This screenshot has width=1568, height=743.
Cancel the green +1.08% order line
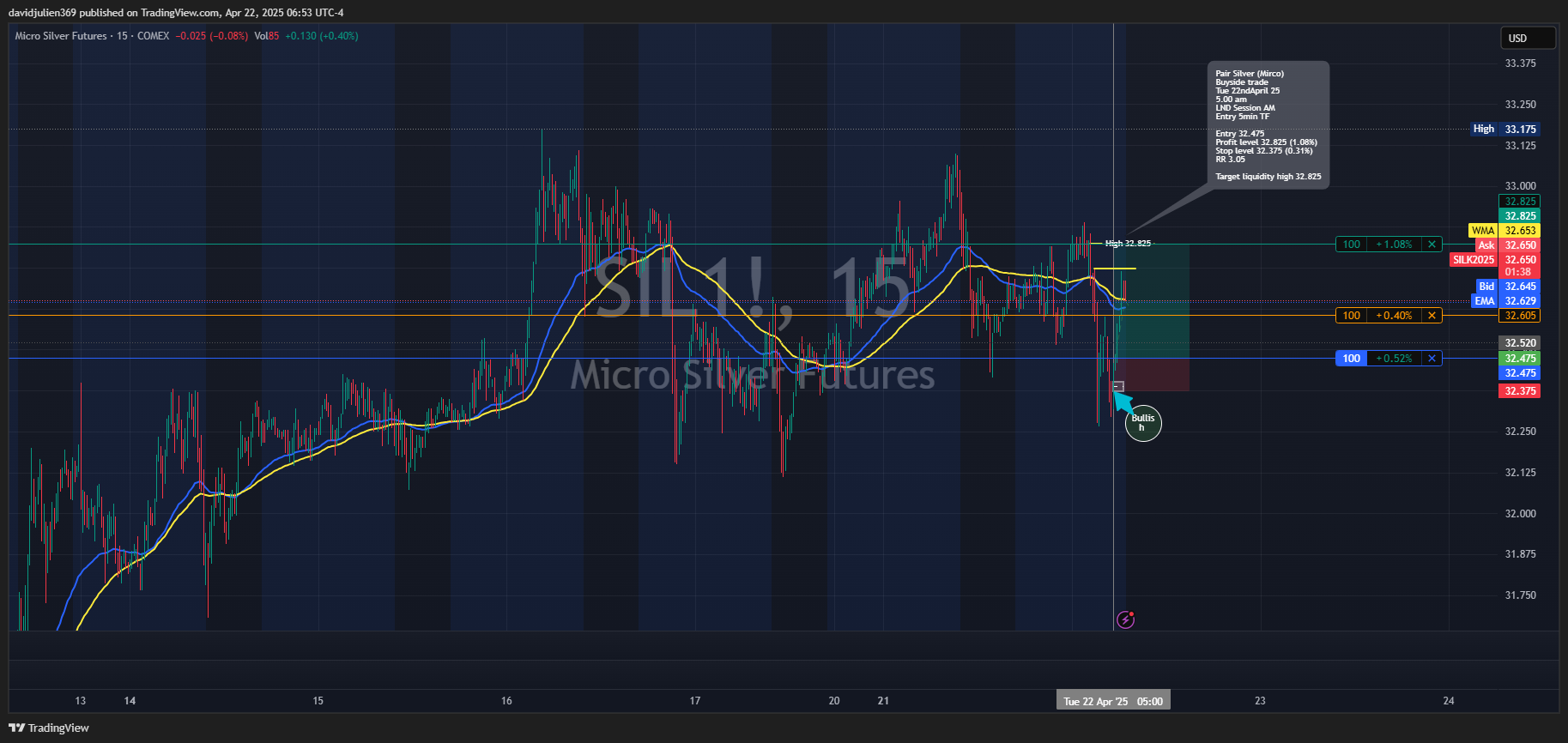(1432, 245)
